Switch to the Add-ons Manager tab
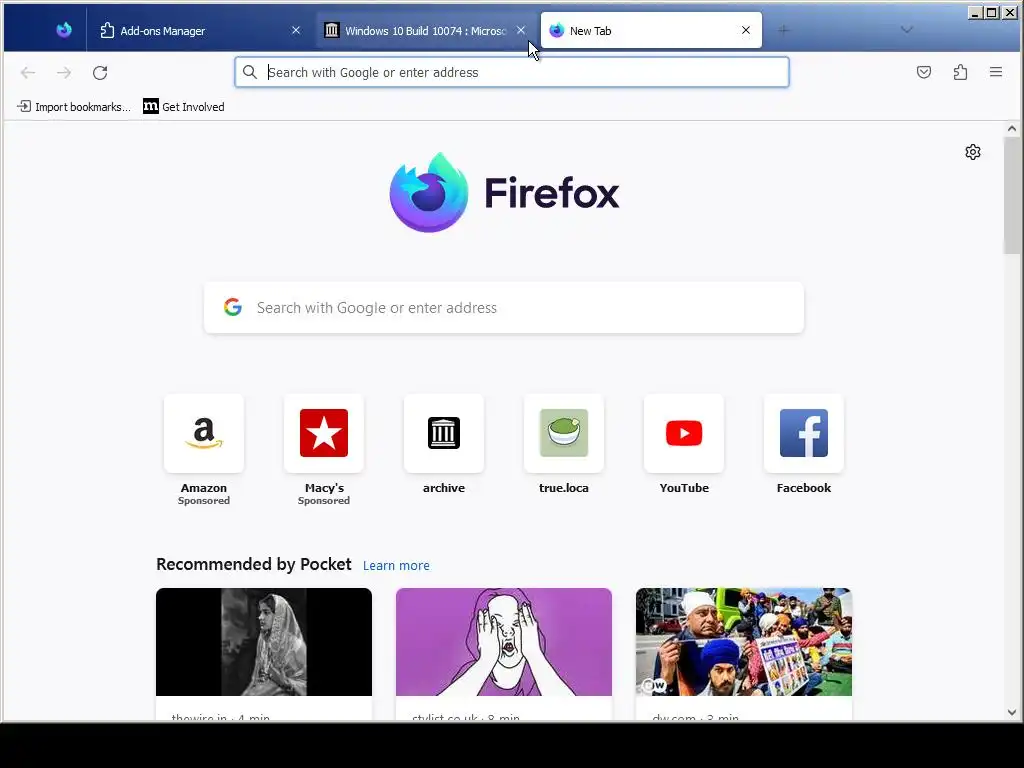 [201, 31]
